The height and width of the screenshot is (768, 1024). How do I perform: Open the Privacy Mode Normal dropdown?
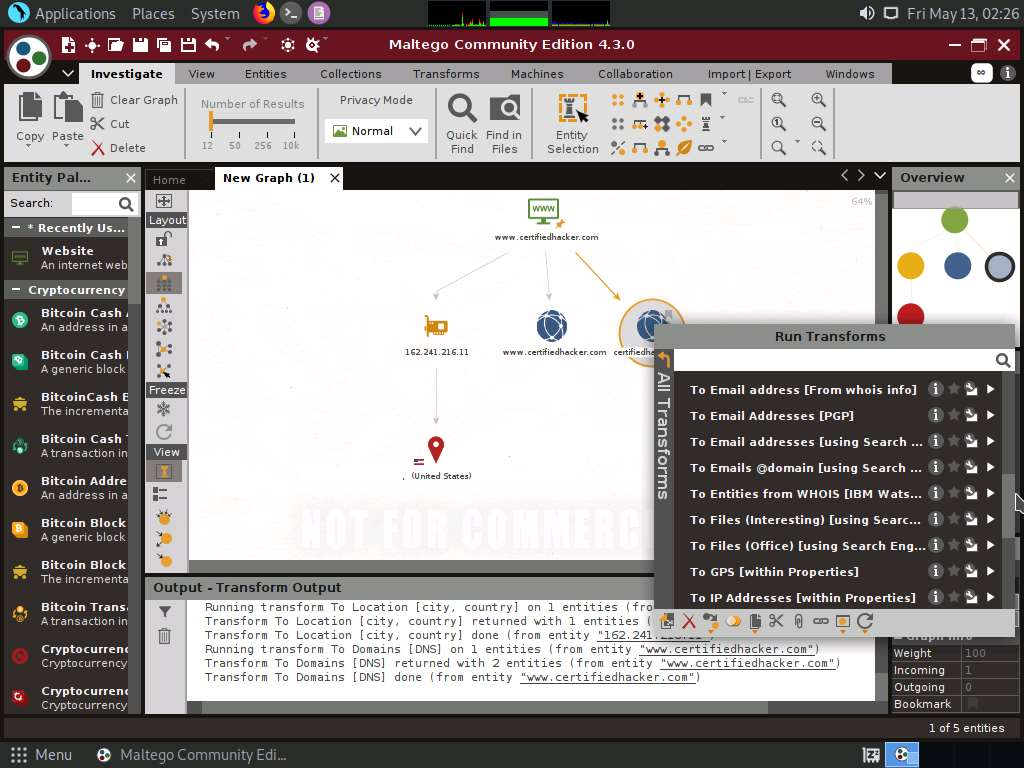(376, 131)
